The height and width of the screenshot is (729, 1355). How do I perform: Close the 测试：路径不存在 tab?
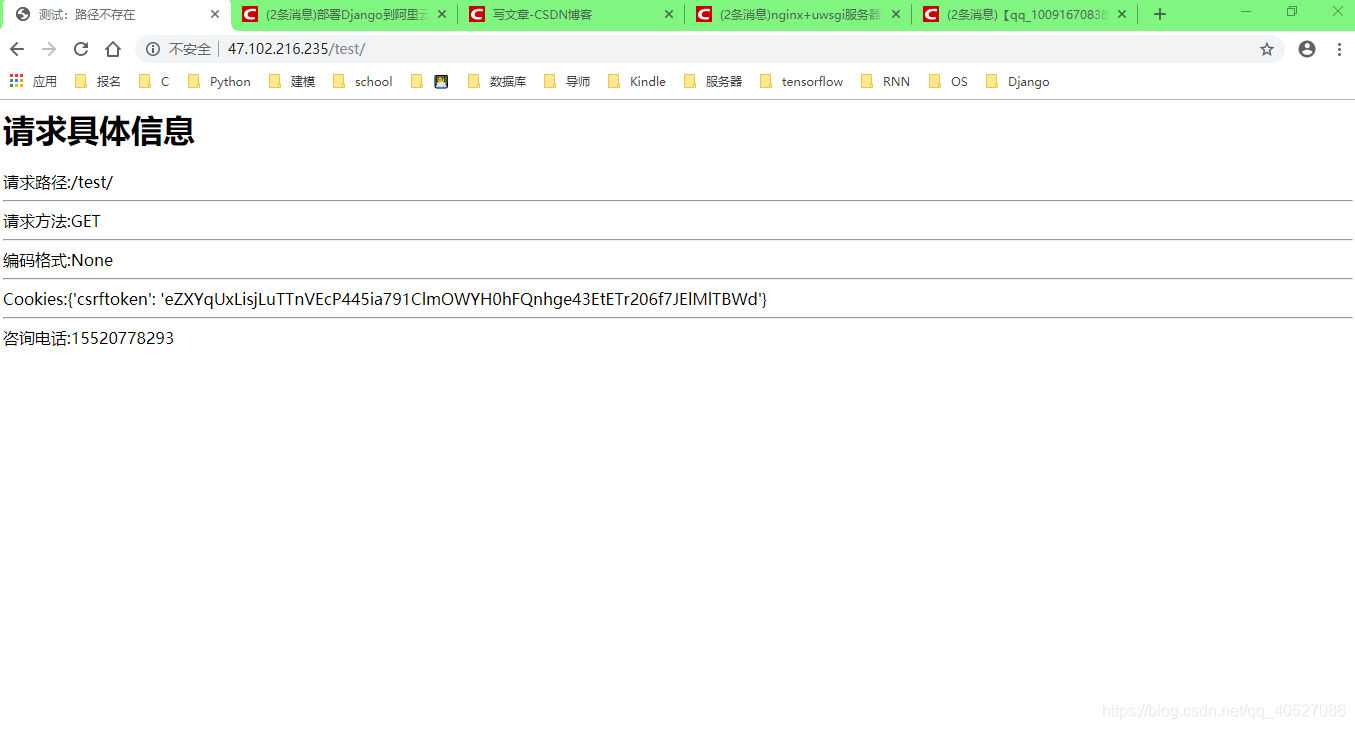214,14
